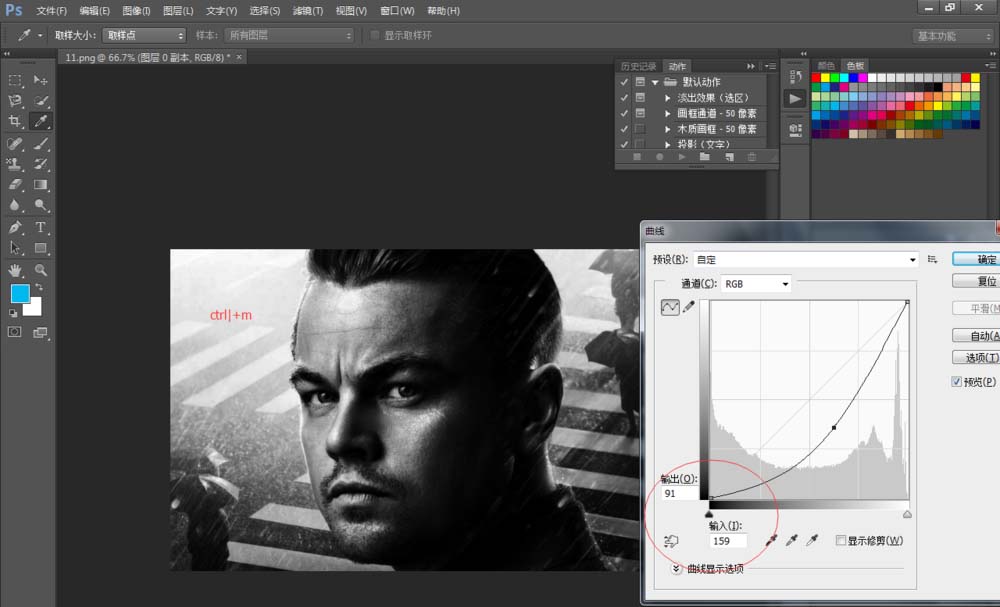Switch to the 历史记录 history tab
The image size is (1000, 607).
[x=637, y=66]
